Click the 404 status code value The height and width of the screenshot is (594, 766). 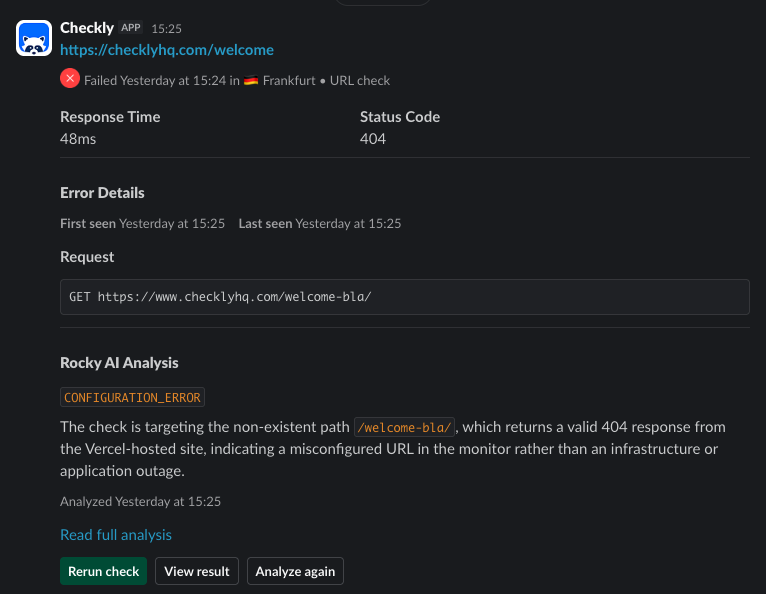(373, 139)
